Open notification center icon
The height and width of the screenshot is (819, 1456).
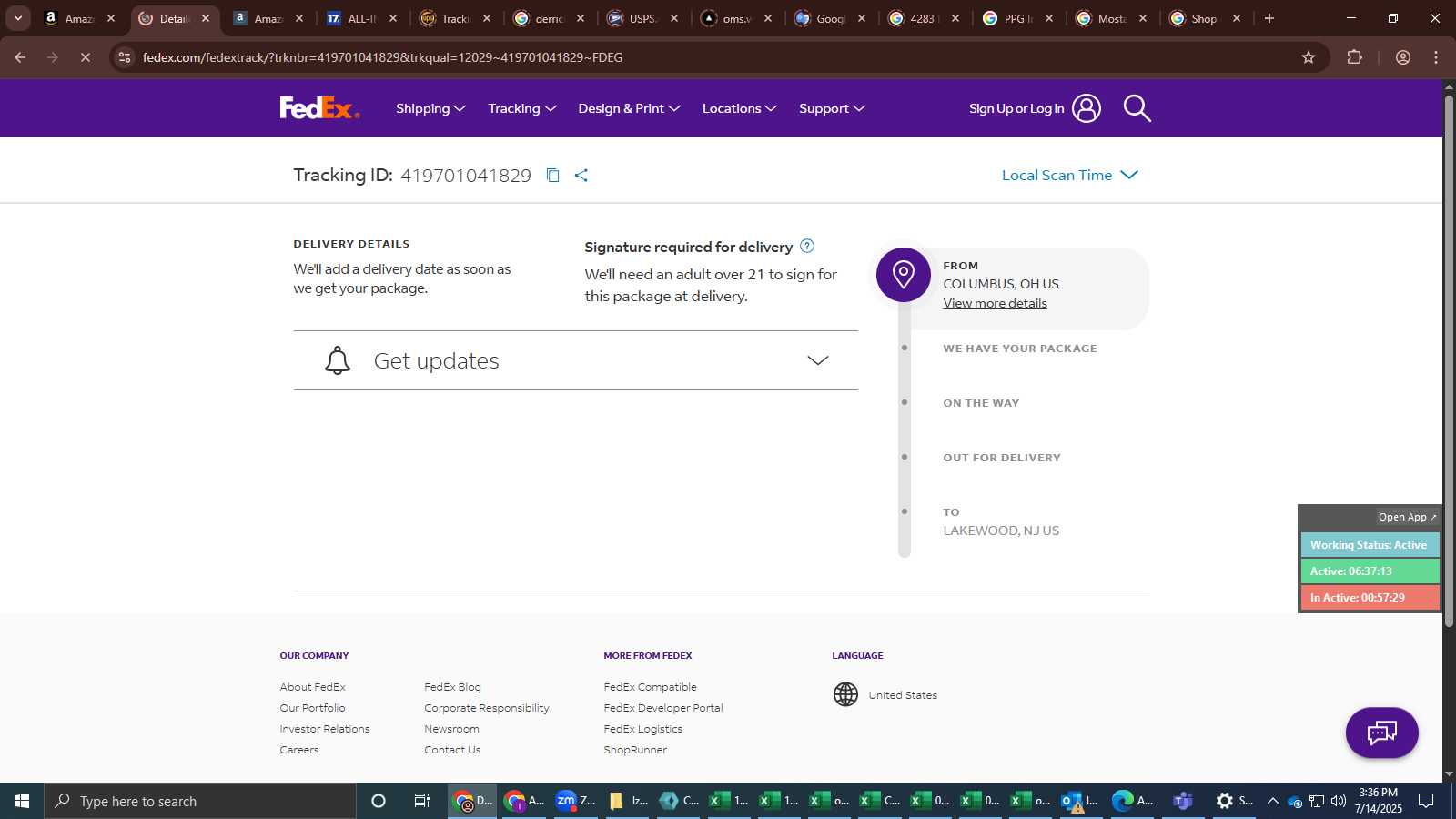1426,801
